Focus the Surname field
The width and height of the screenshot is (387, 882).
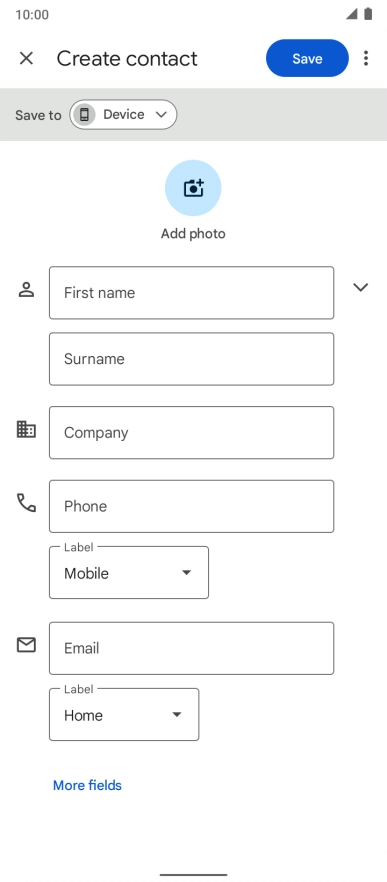(191, 359)
